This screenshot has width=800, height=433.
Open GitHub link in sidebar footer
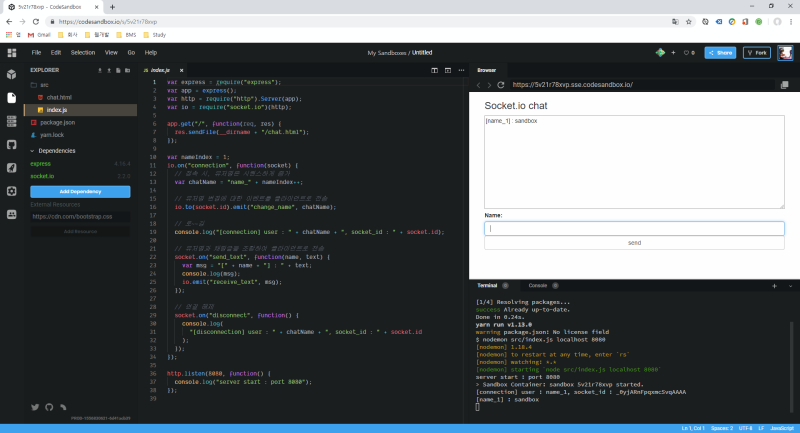[49, 407]
